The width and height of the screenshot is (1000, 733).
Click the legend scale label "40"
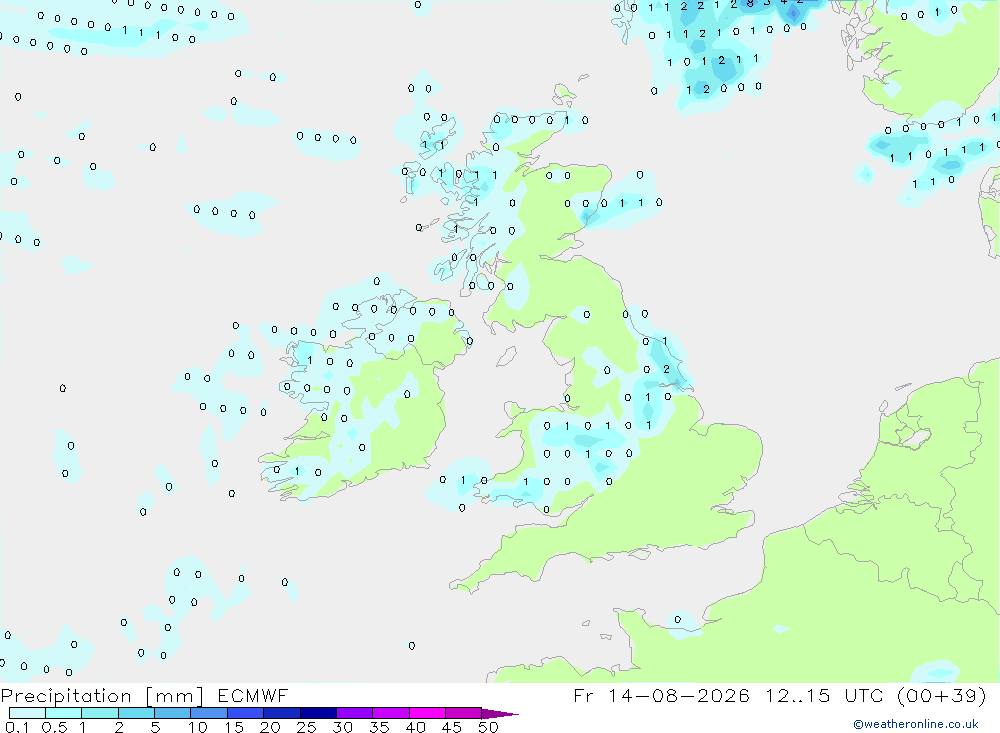[415, 727]
